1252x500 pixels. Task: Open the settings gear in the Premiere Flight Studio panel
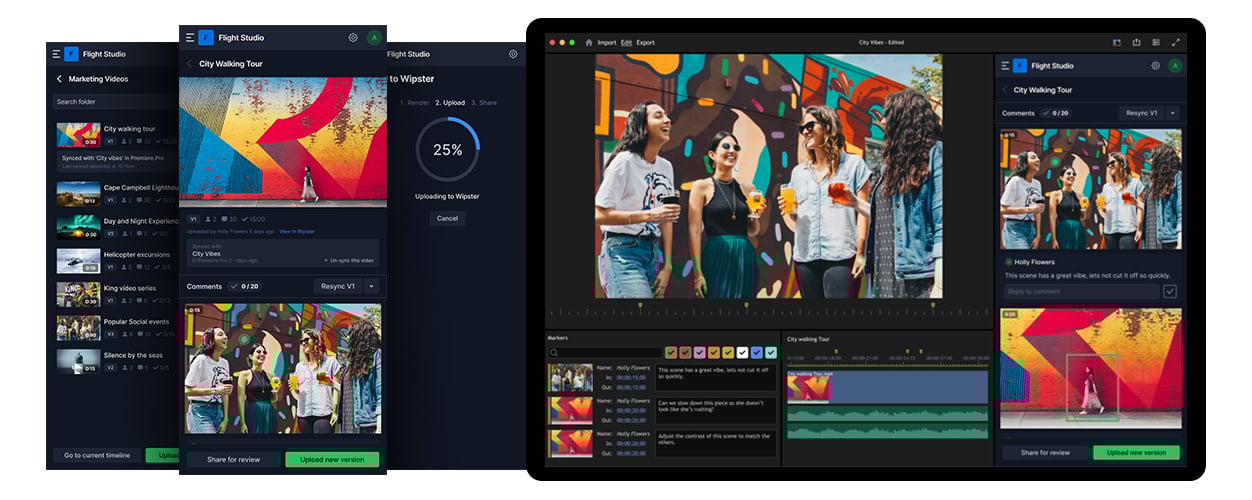(1155, 66)
